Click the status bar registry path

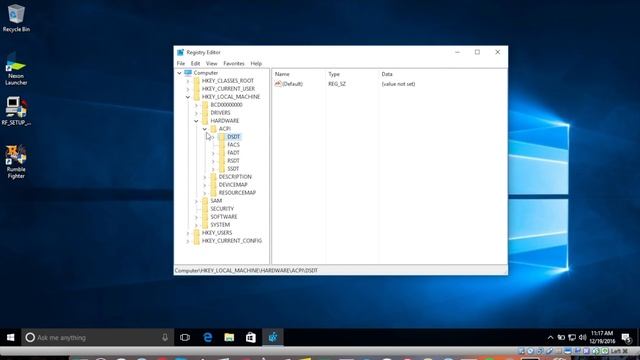point(247,270)
